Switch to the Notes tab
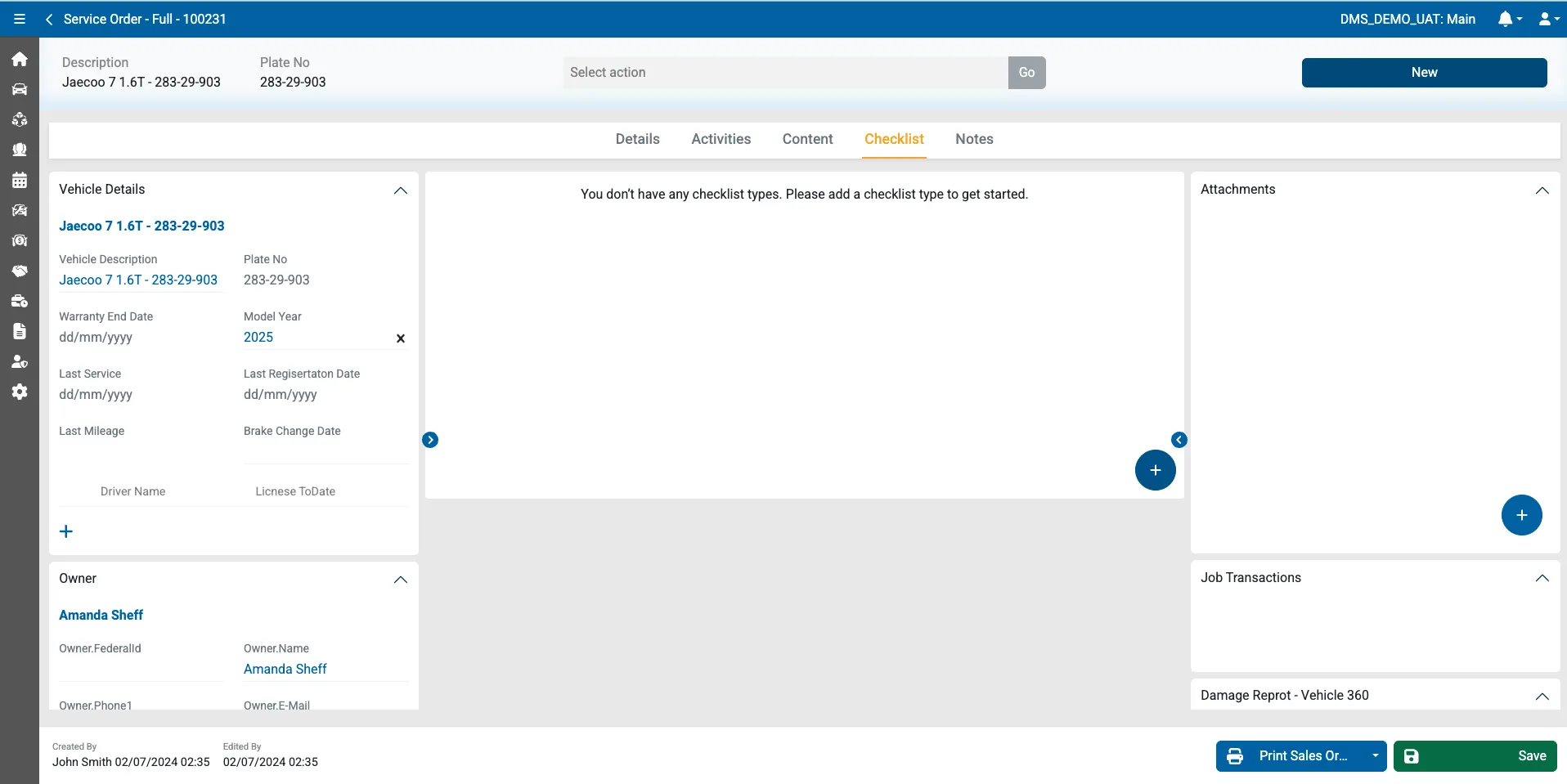Viewport: 1567px width, 784px height. [975, 139]
